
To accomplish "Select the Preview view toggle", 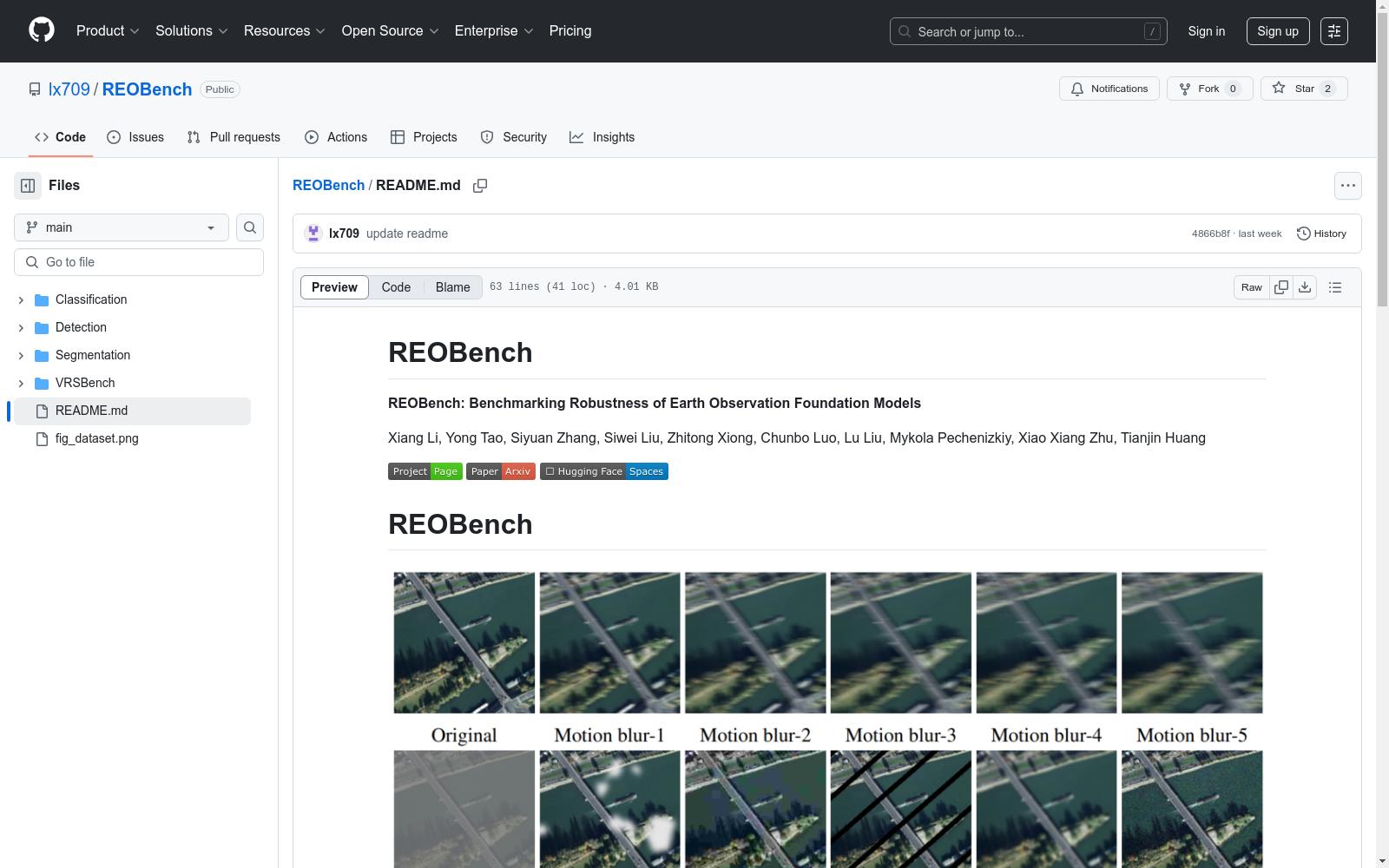I will 334,287.
